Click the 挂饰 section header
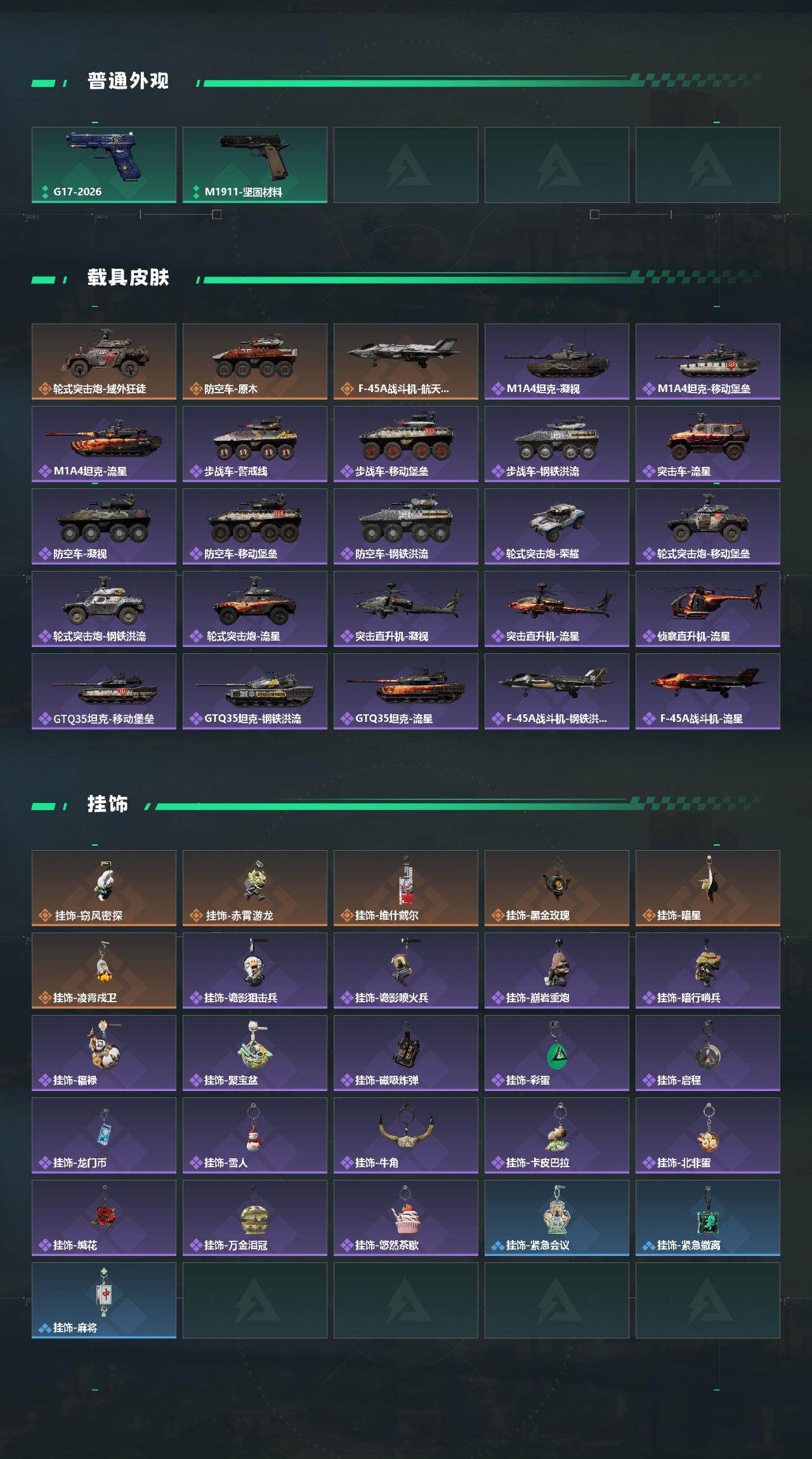 [108, 804]
